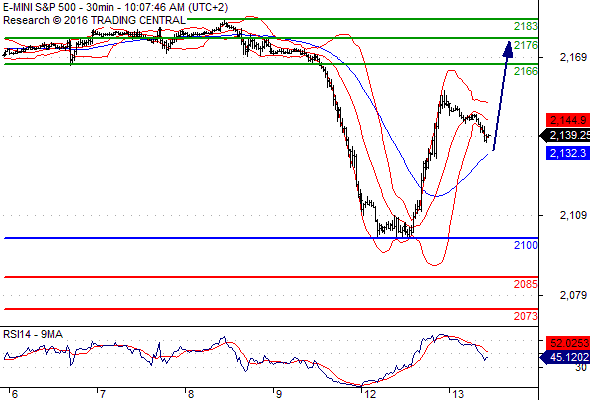Click the 2,169 price axis value
The height and width of the screenshot is (400, 590).
tap(573, 57)
